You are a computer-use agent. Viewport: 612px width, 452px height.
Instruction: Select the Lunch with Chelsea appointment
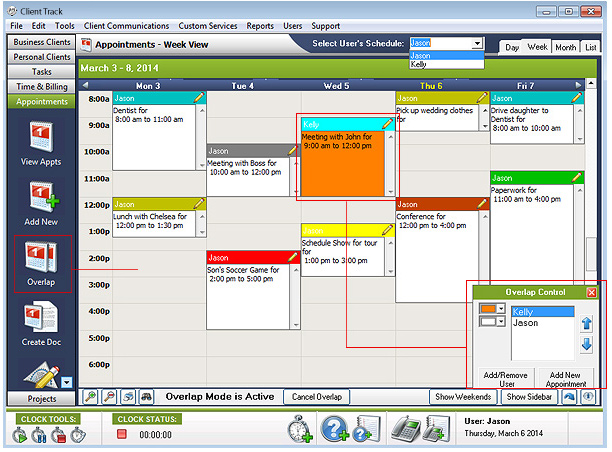pyautogui.click(x=159, y=217)
